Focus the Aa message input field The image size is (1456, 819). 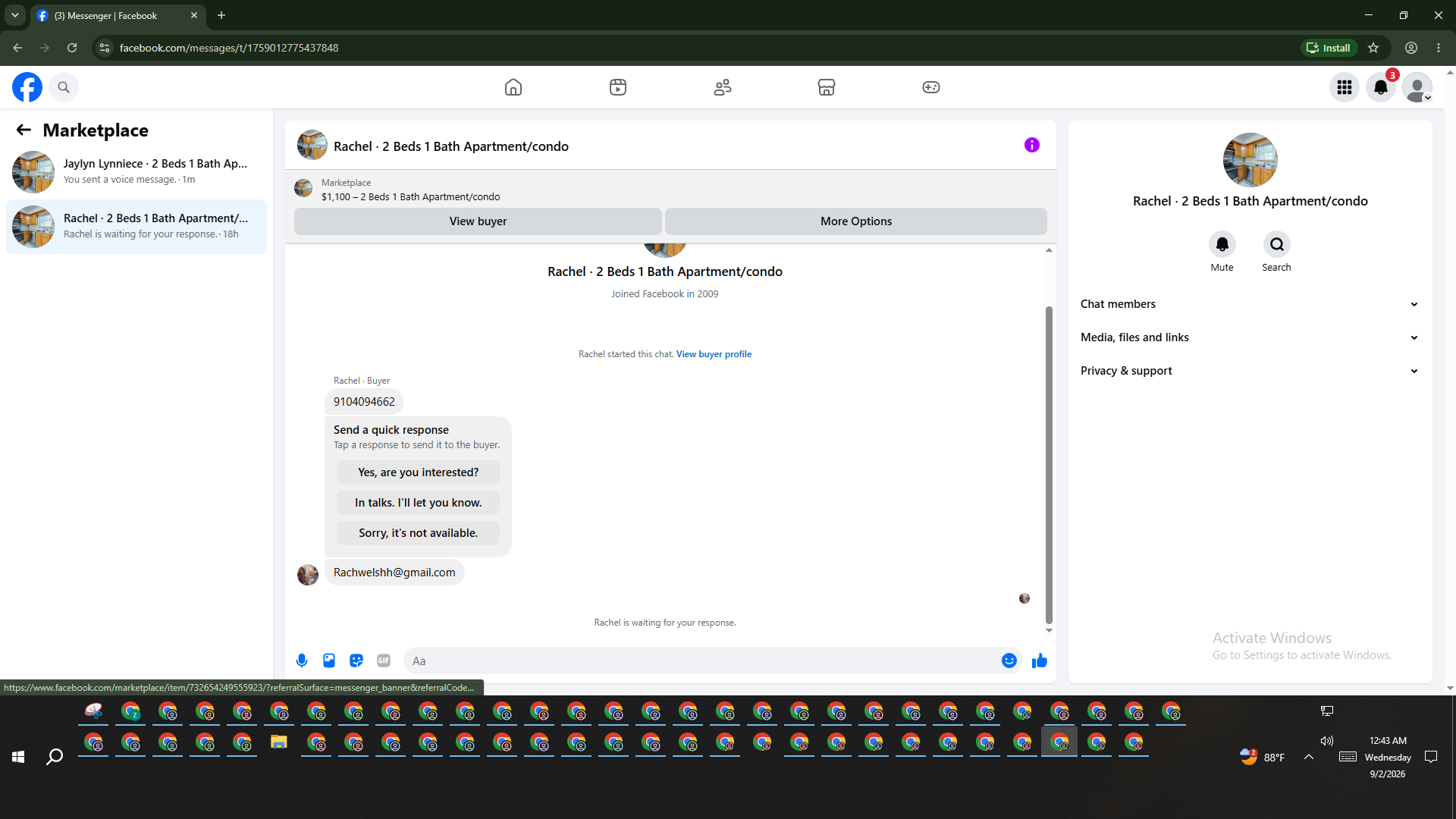(x=701, y=661)
